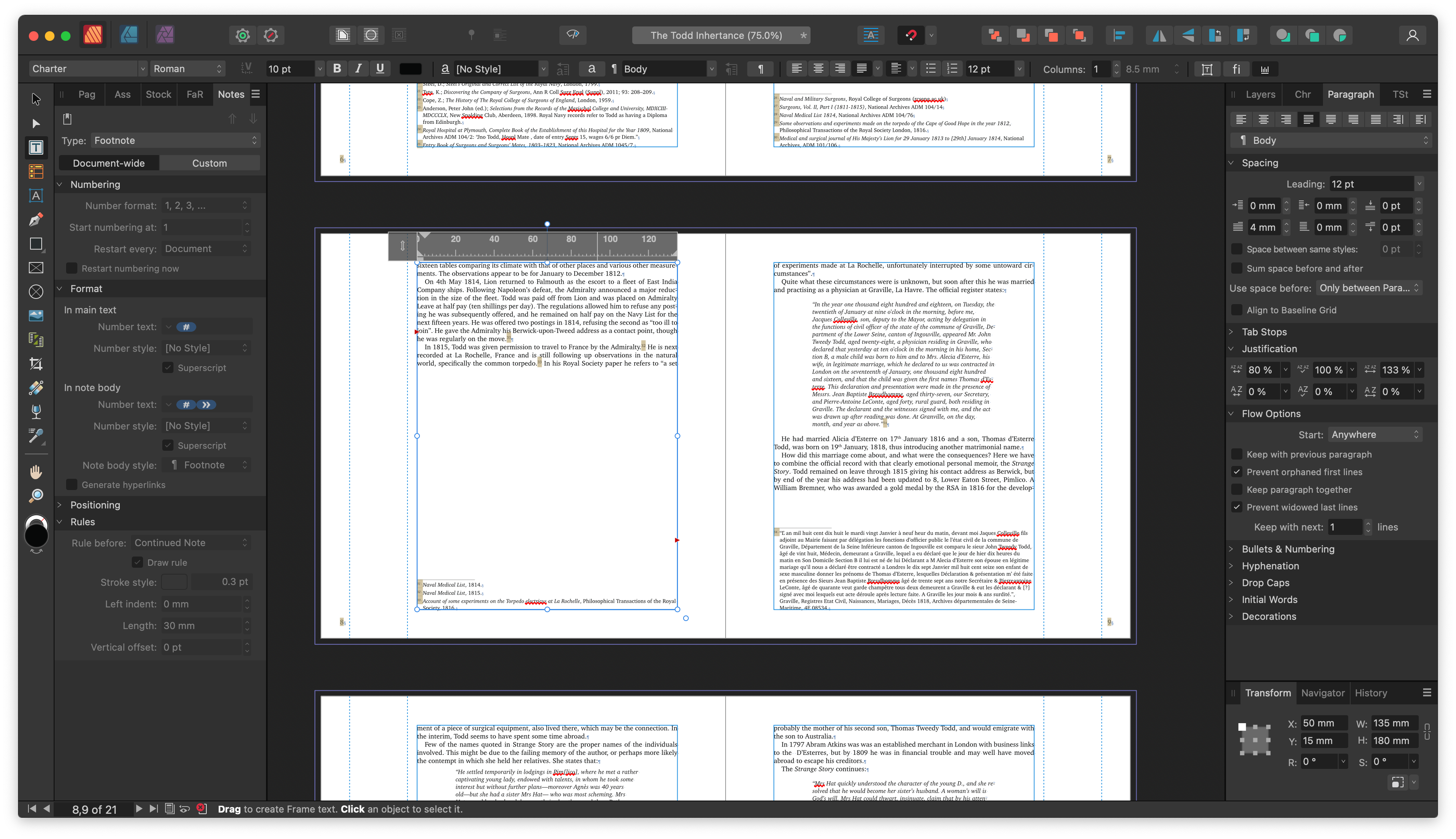Image resolution: width=1456 pixels, height=839 pixels.
Task: Pick the Rectangle shape tool
Action: point(36,244)
